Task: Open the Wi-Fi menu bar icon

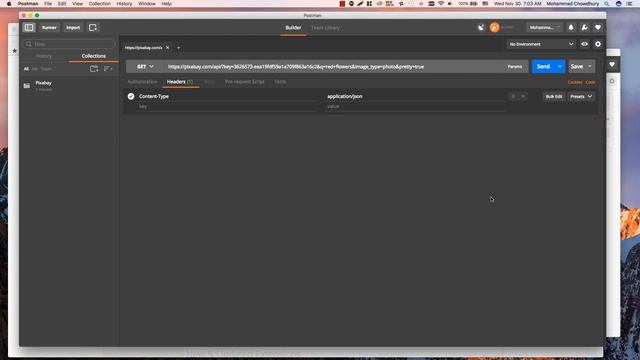Action: tap(441, 4)
